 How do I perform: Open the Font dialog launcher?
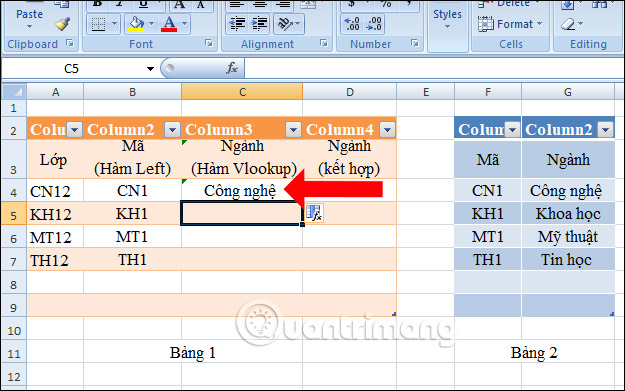click(209, 43)
